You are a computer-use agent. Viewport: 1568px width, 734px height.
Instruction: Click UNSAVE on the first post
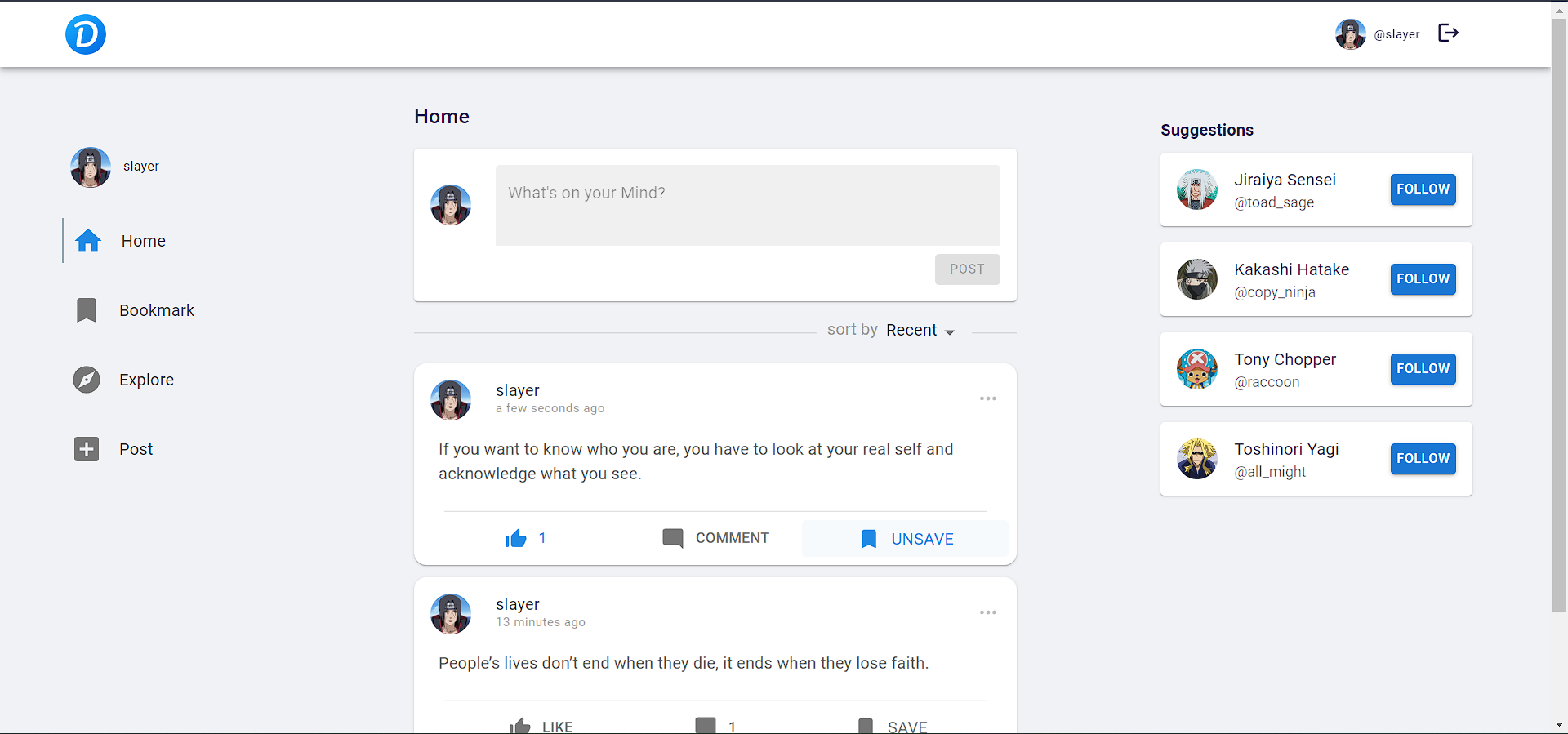pos(905,539)
